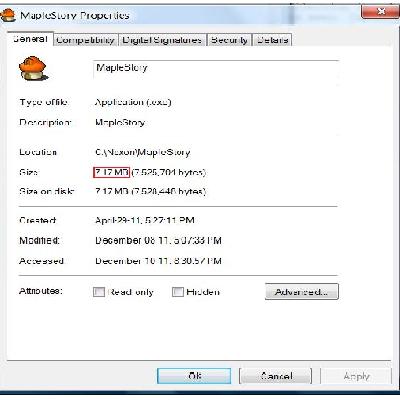Open the Security tab
The height and width of the screenshot is (400, 400).
coord(229,40)
